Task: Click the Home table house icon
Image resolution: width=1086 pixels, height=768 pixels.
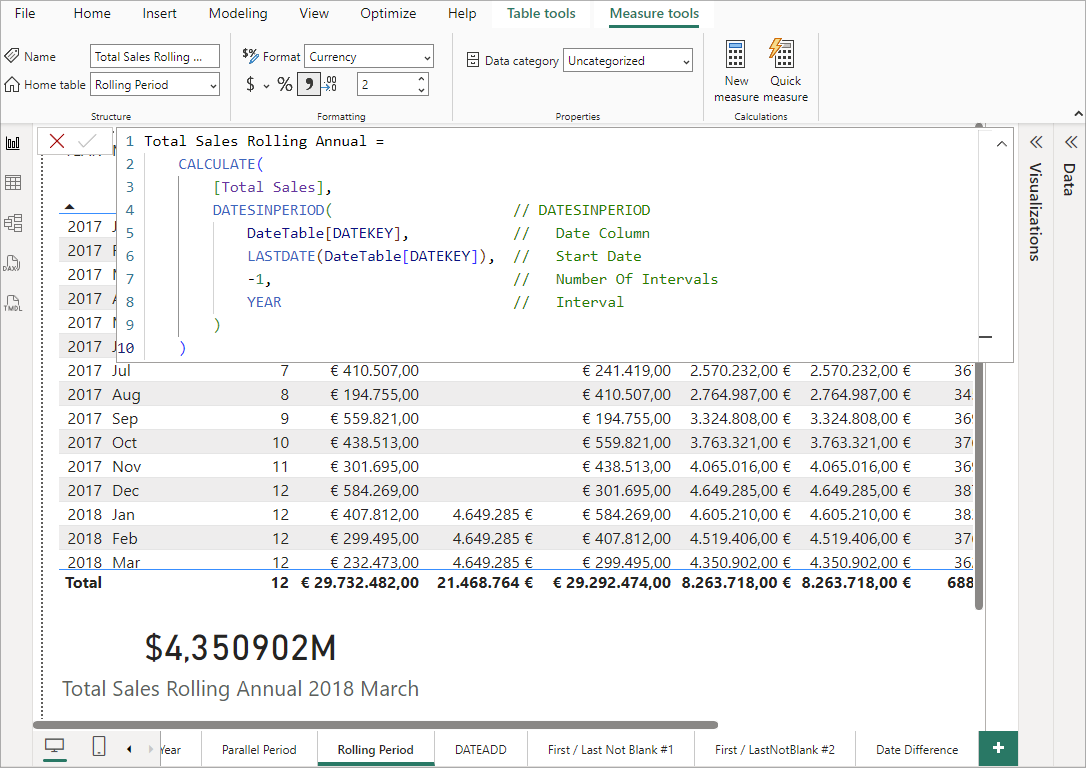Action: tap(12, 84)
